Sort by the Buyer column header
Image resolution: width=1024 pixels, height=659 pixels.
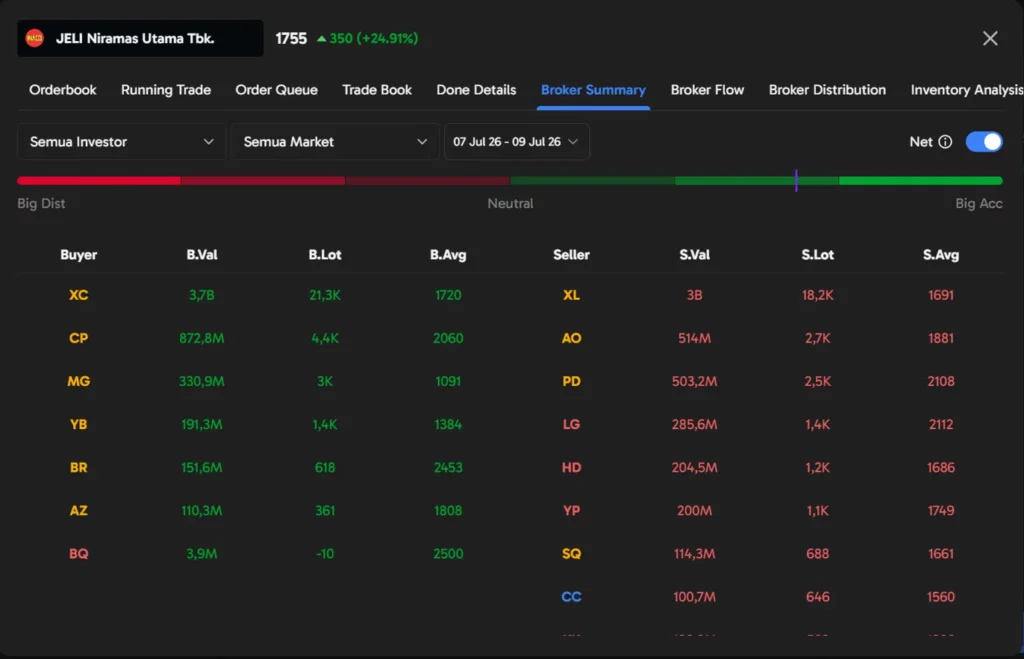click(78, 255)
